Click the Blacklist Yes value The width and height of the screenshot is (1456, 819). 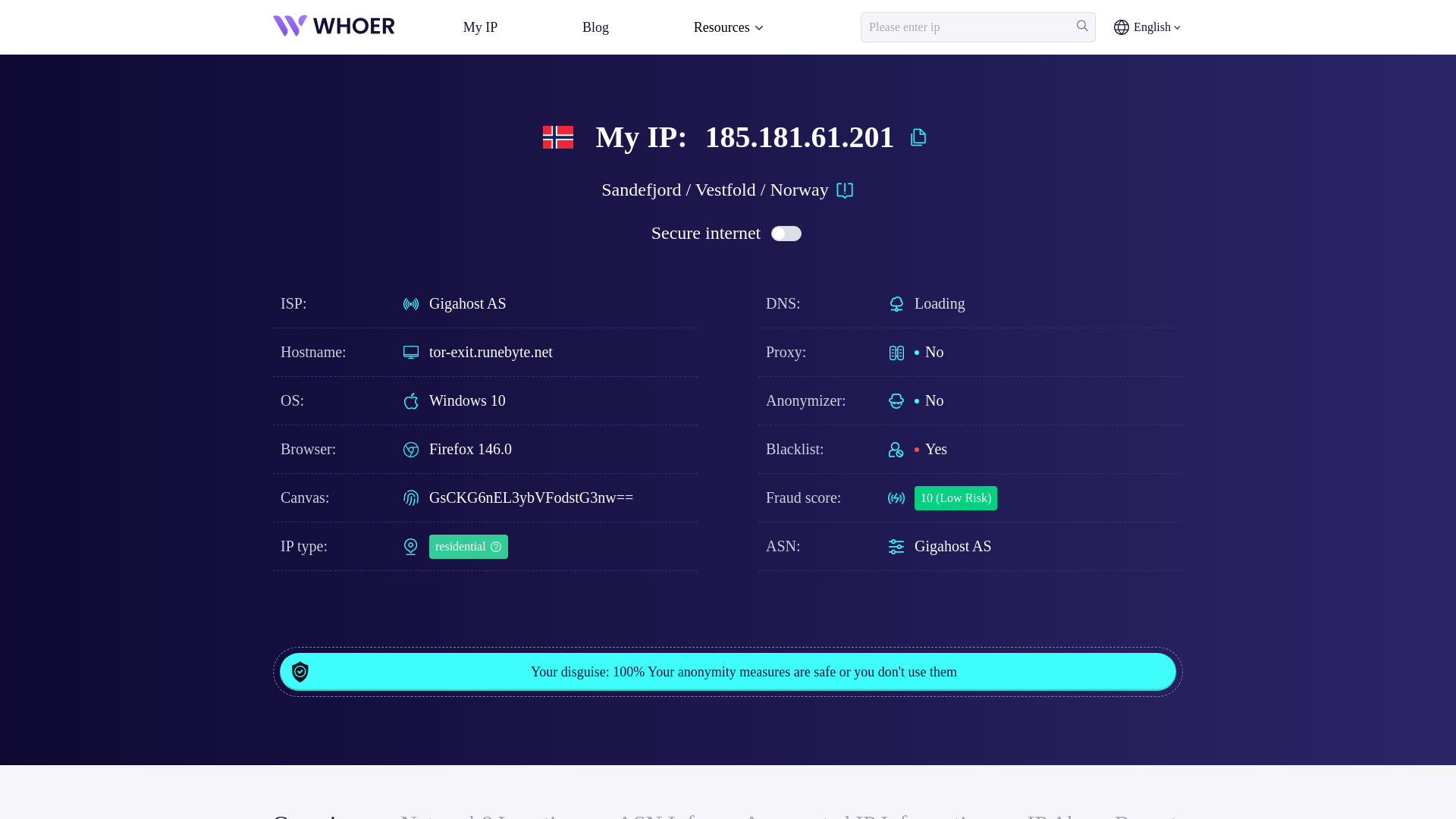click(x=936, y=449)
